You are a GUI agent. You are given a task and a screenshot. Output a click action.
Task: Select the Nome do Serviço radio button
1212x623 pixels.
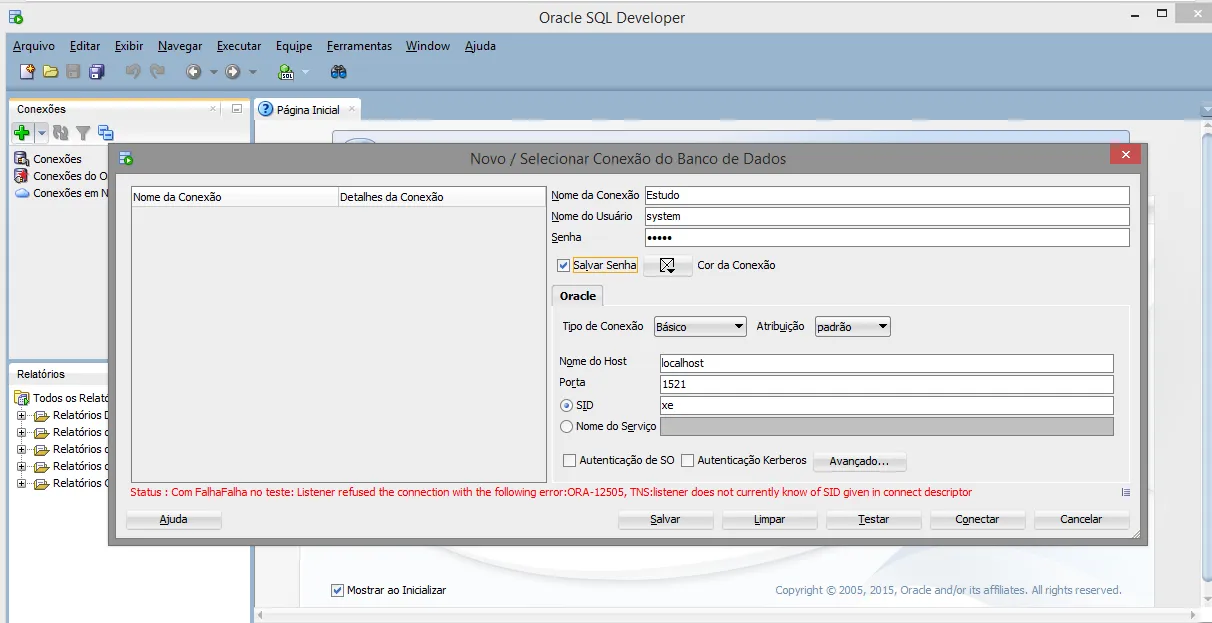tap(567, 426)
